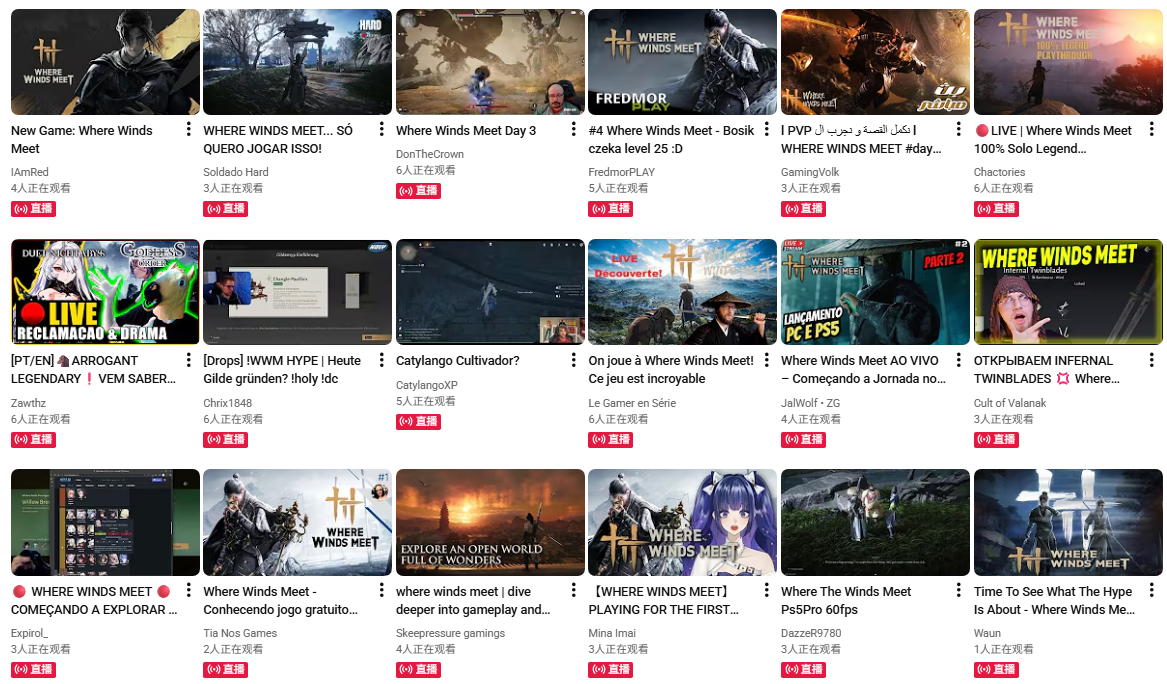Visit the Le Gamer en Série channel
The height and width of the screenshot is (684, 1167).
pos(632,403)
